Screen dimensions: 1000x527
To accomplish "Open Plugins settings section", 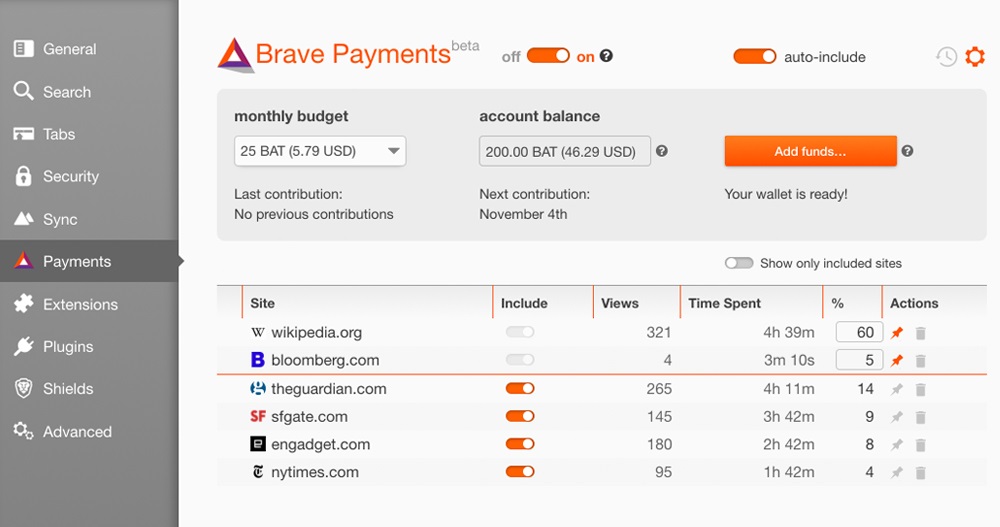I will 89,346.
